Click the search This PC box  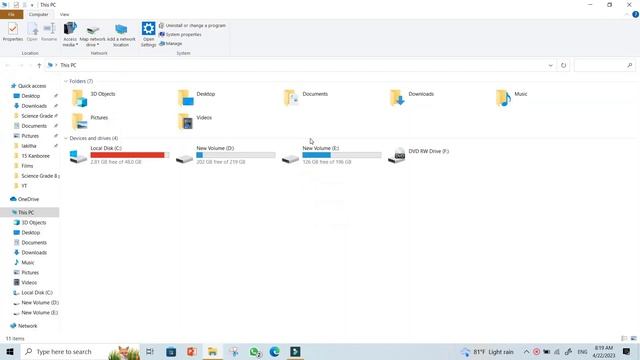tap(604, 65)
